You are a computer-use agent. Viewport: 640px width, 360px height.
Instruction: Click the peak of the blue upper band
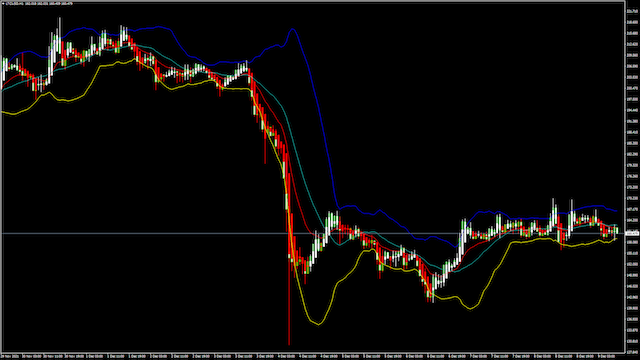pyautogui.click(x=293, y=29)
